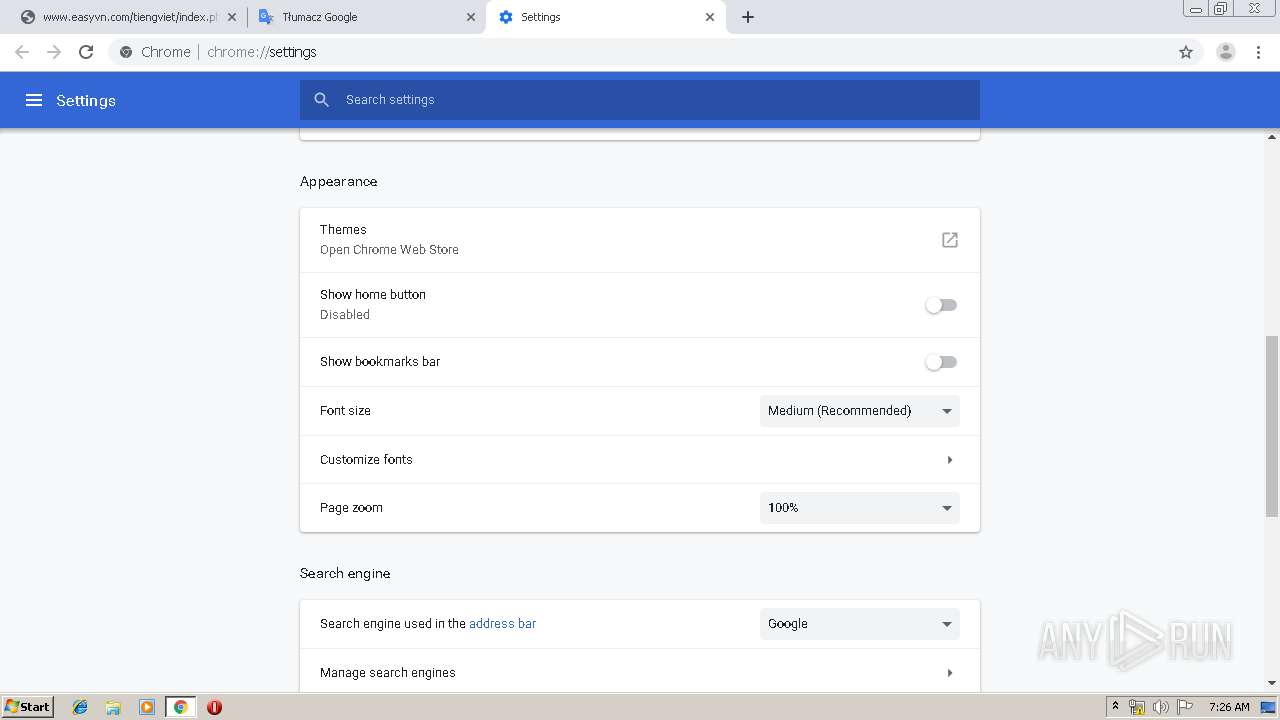Select the Settings tab

(605, 17)
